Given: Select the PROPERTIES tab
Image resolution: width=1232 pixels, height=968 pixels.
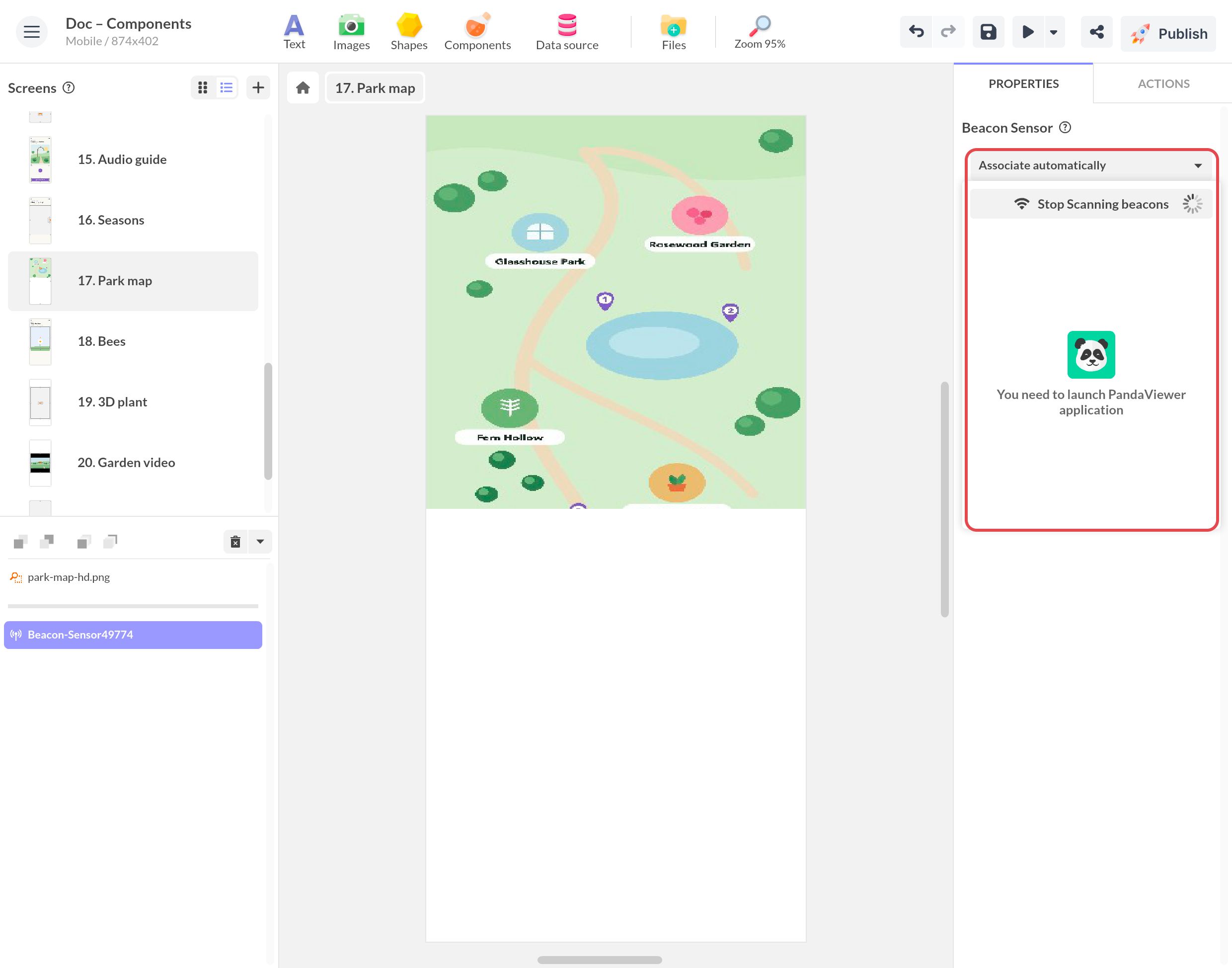Looking at the screenshot, I should [x=1023, y=84].
